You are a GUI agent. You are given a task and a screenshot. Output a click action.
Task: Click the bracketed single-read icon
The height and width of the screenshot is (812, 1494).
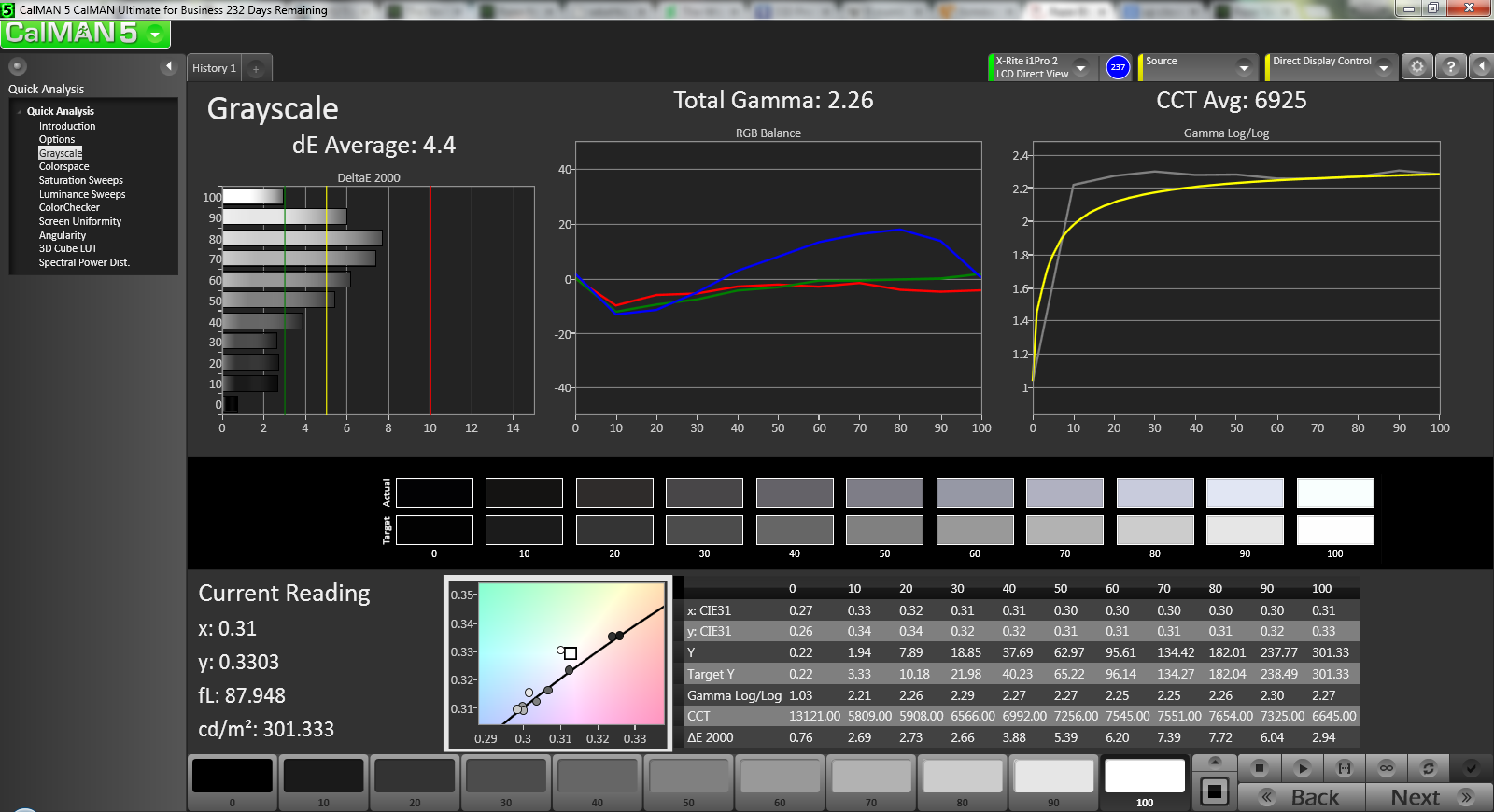pyautogui.click(x=1345, y=768)
